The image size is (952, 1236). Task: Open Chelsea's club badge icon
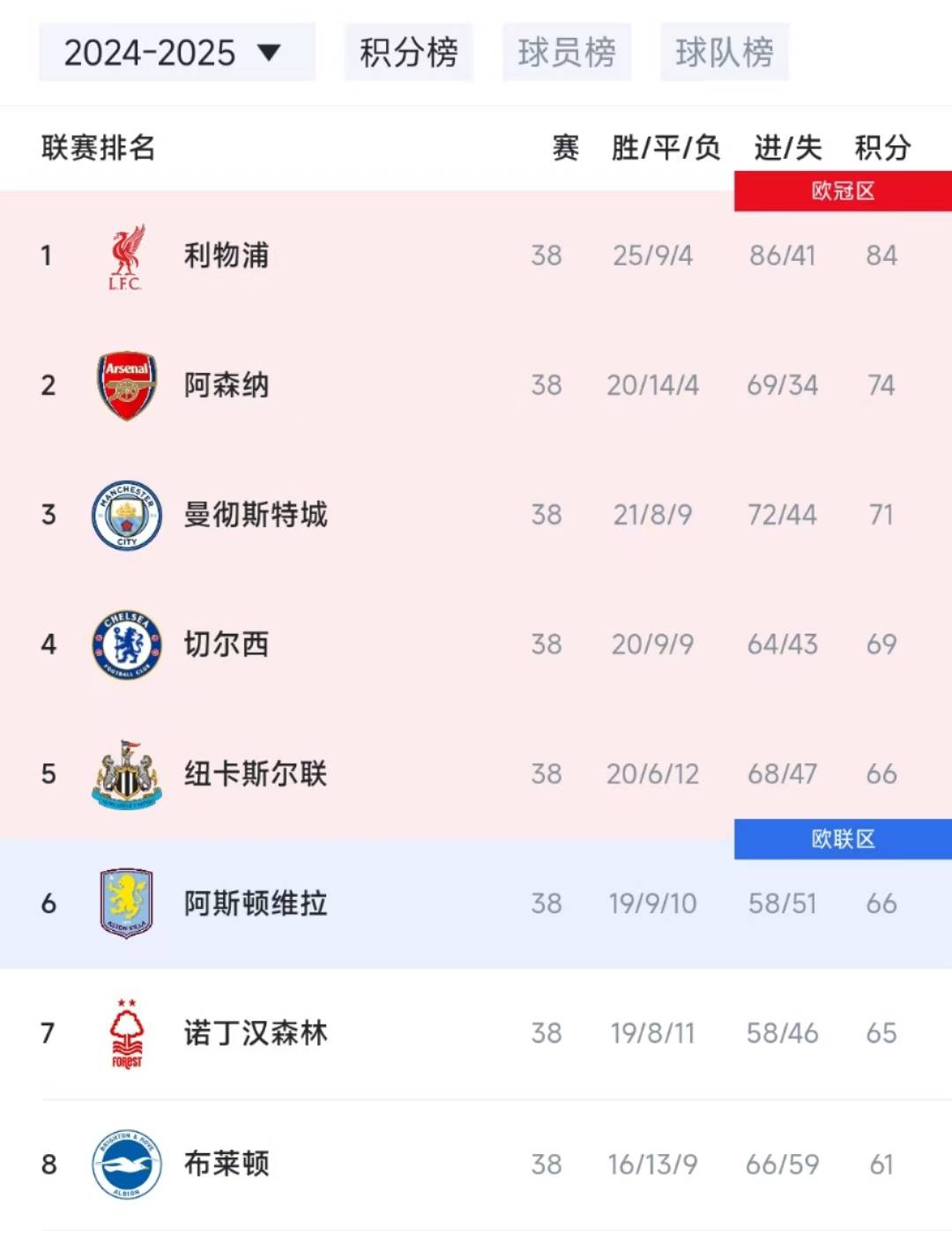(126, 644)
